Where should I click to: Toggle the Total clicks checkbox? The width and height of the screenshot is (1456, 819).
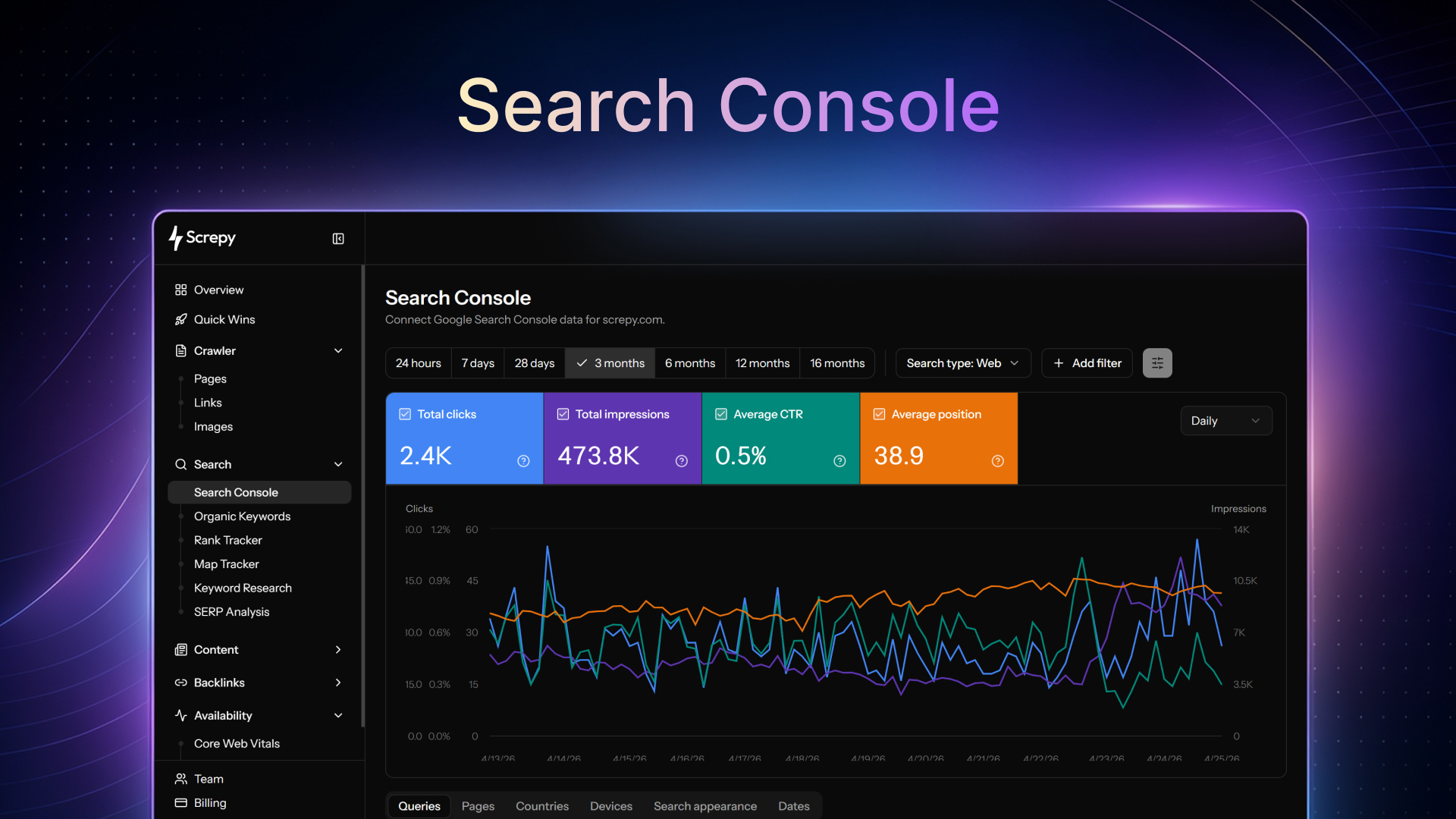[405, 414]
